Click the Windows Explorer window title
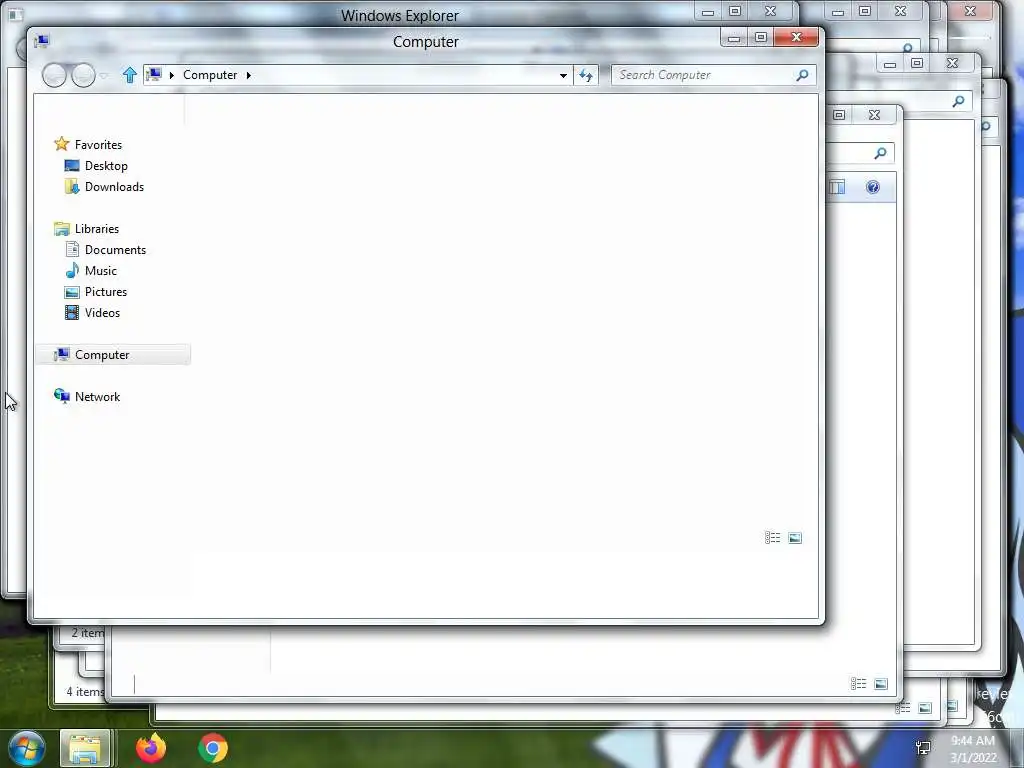 pyautogui.click(x=400, y=15)
